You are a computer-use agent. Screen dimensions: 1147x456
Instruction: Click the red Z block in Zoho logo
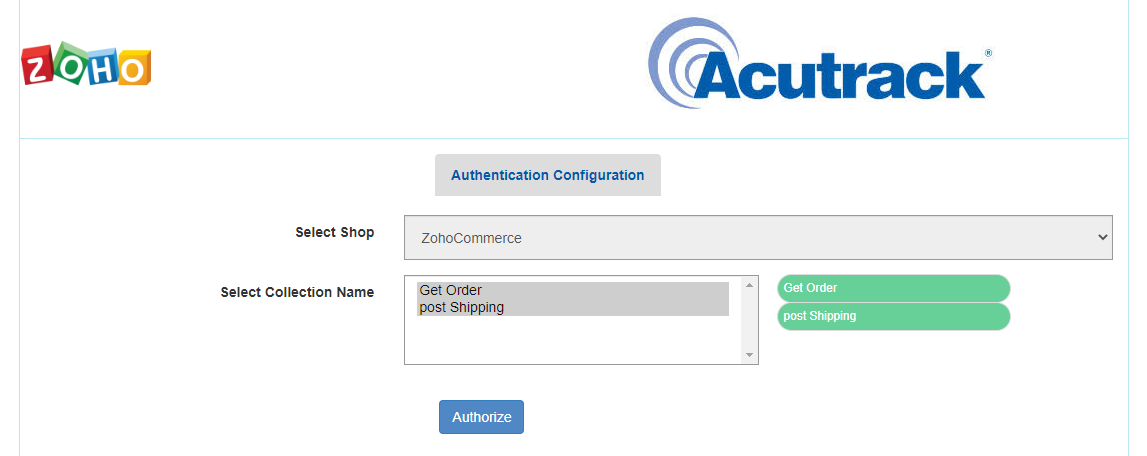(38, 65)
